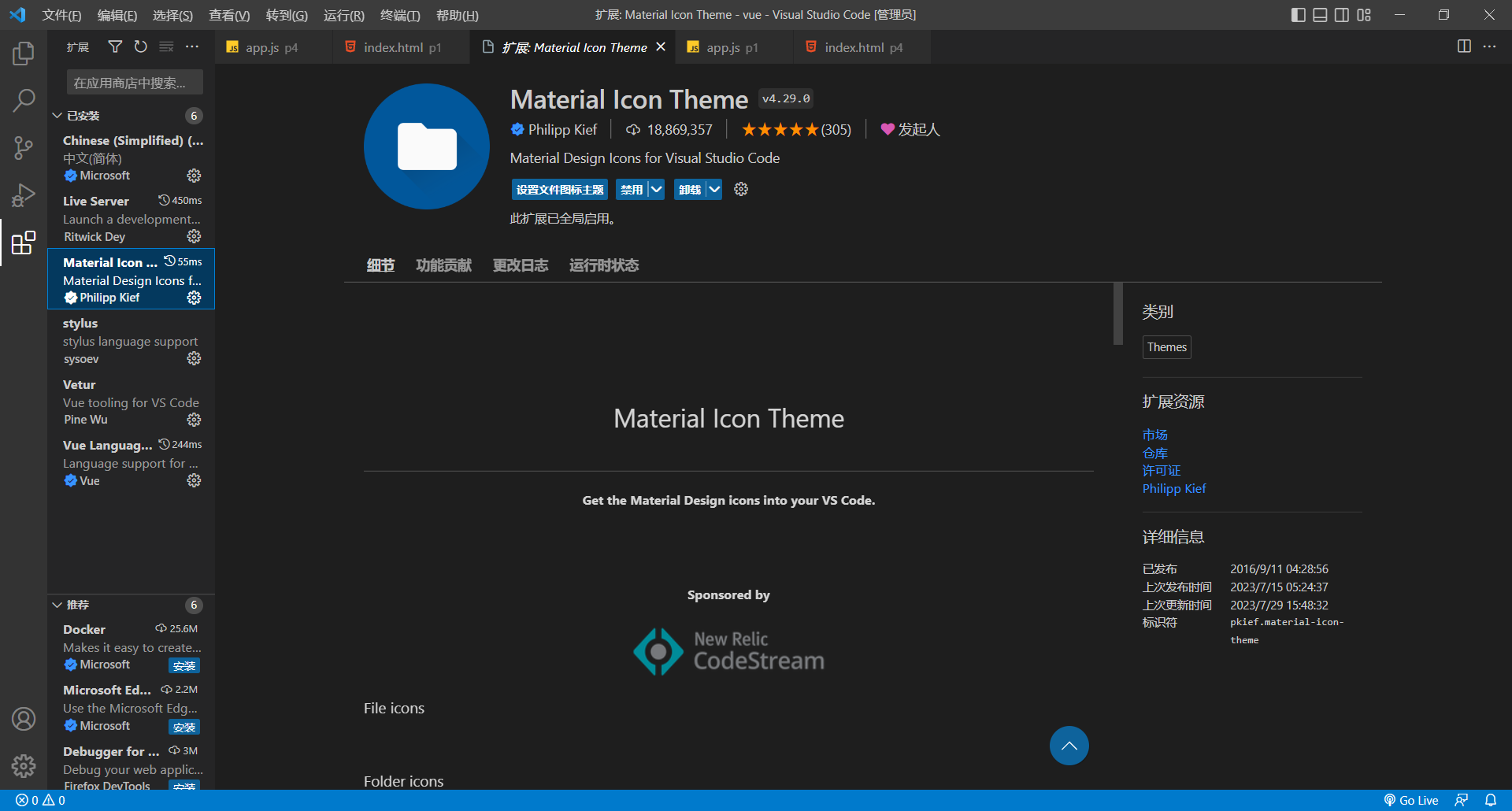Viewport: 1512px width, 811px height.
Task: Click feedback icon in status bar
Action: point(1462,800)
